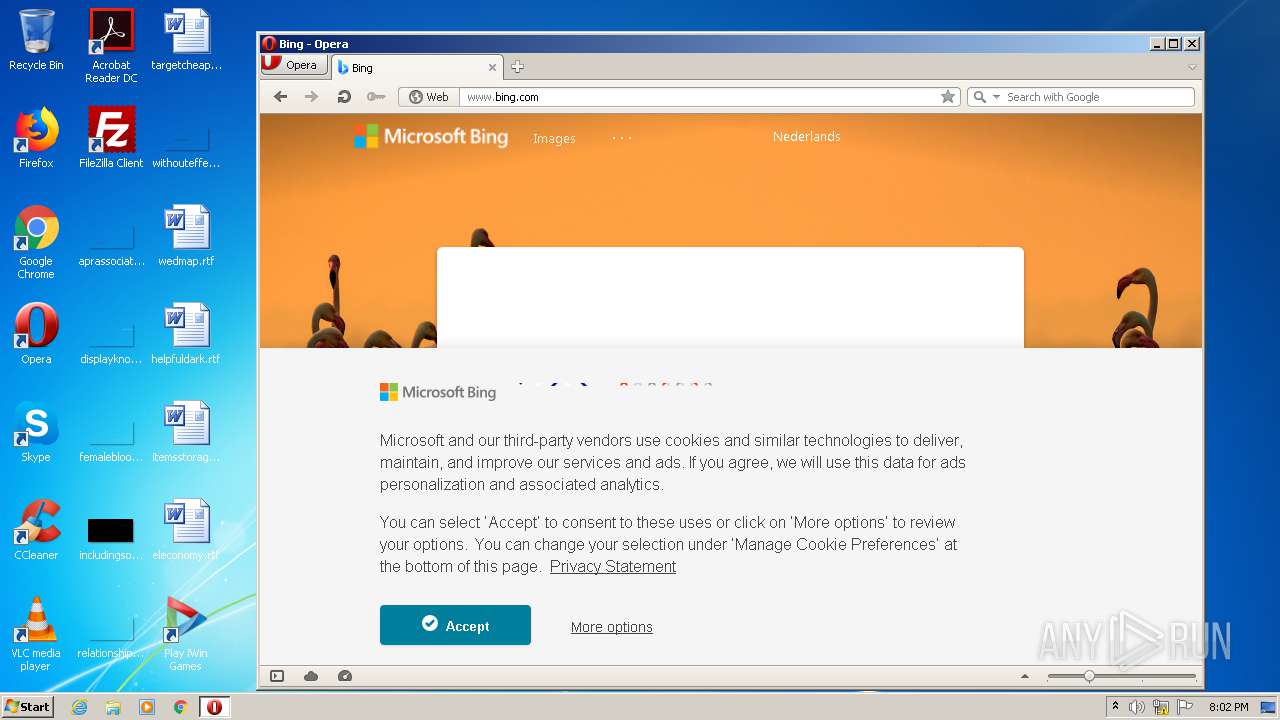This screenshot has width=1280, height=720.
Task: Select the includingso black icon
Action: click(111, 538)
